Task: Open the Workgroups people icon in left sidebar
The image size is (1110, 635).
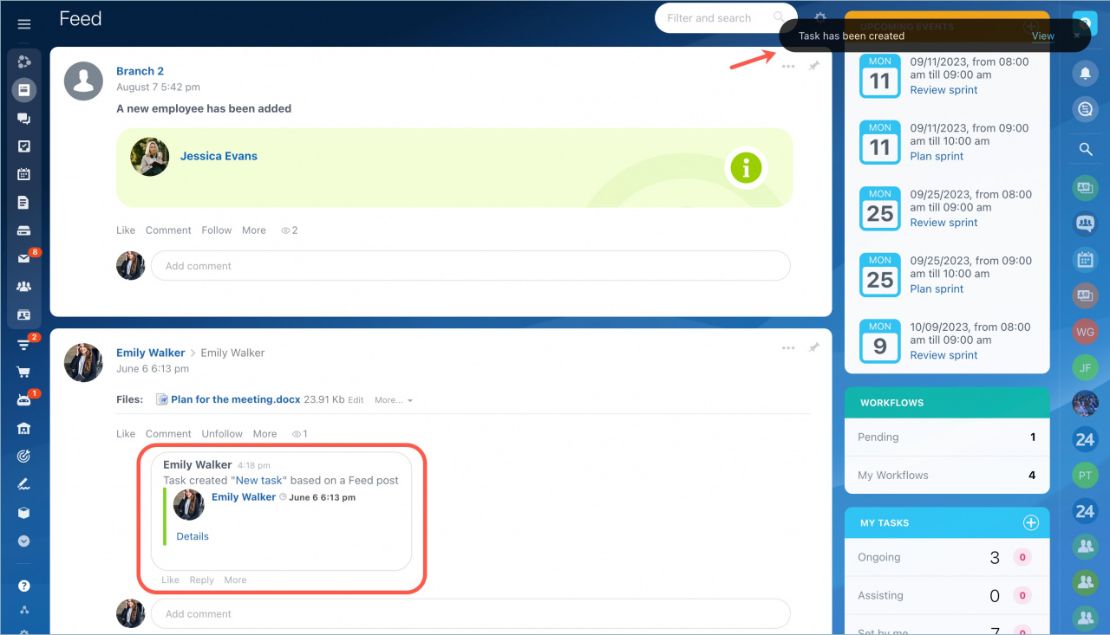Action: point(23,287)
